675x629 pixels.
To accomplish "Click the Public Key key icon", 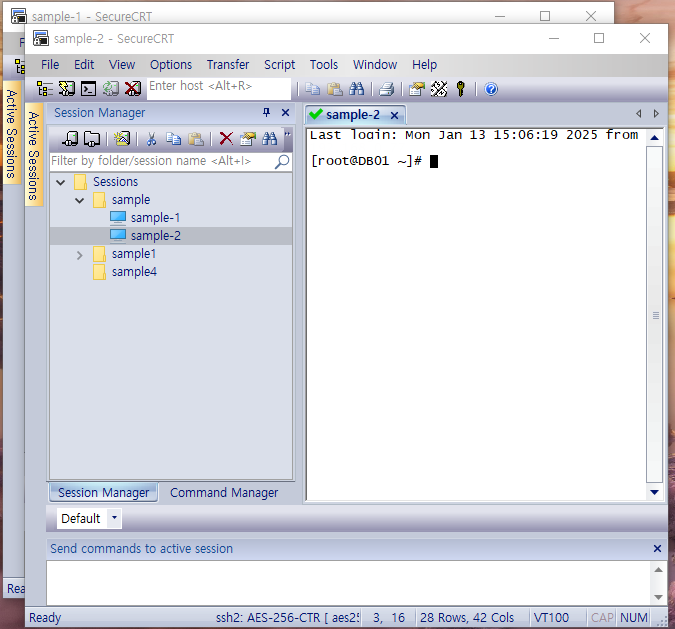I will [461, 89].
